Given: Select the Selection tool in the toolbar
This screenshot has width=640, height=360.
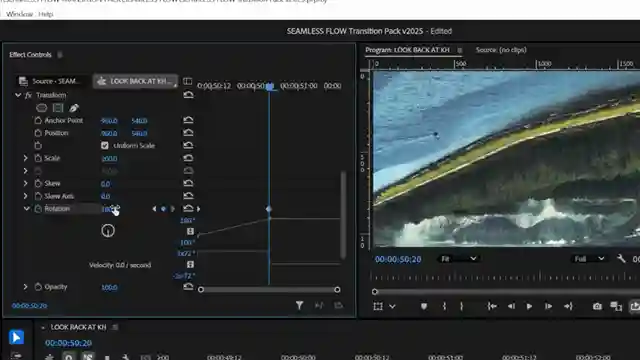Looking at the screenshot, I should [16, 337].
